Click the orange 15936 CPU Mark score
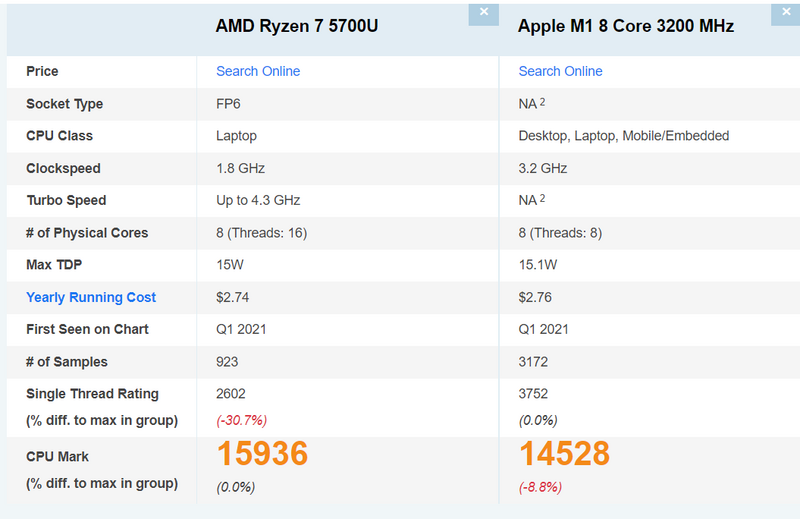This screenshot has width=800, height=519. [x=262, y=454]
